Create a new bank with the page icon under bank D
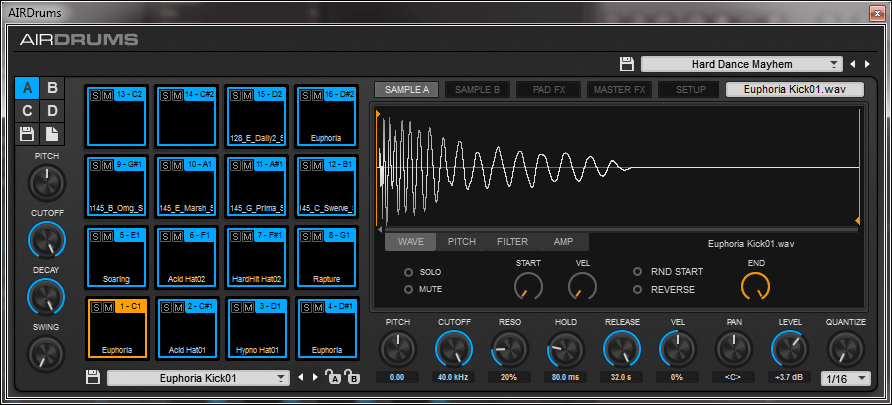This screenshot has height=405, width=892. pos(52,134)
